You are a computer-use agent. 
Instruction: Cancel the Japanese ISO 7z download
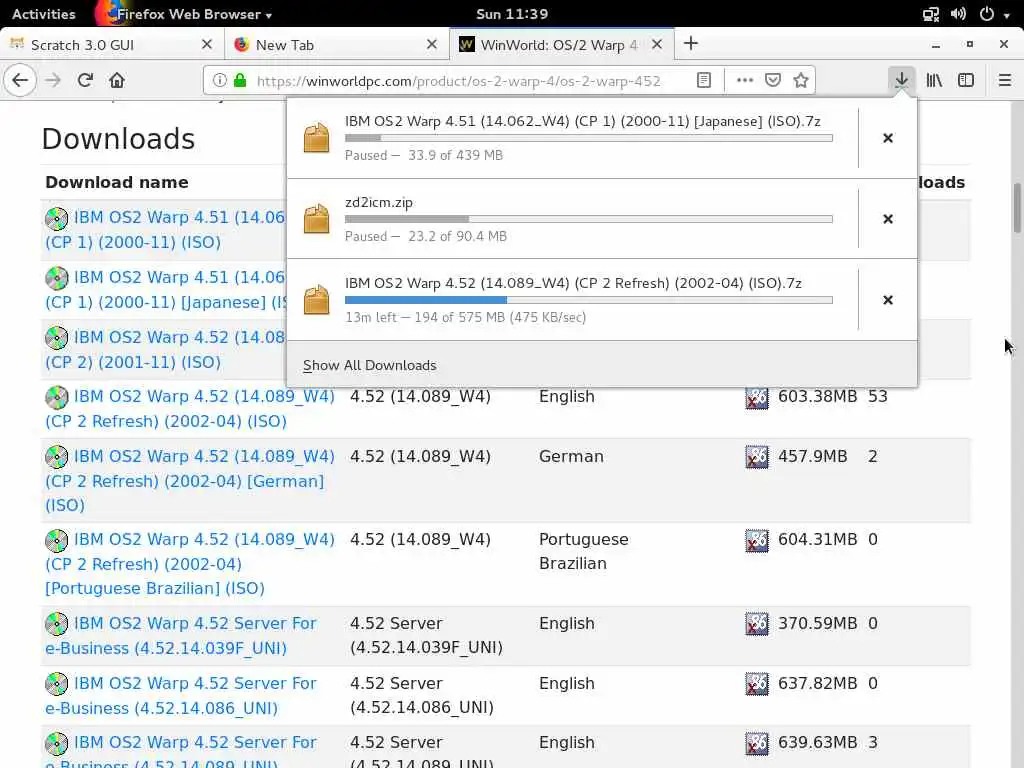click(x=888, y=138)
